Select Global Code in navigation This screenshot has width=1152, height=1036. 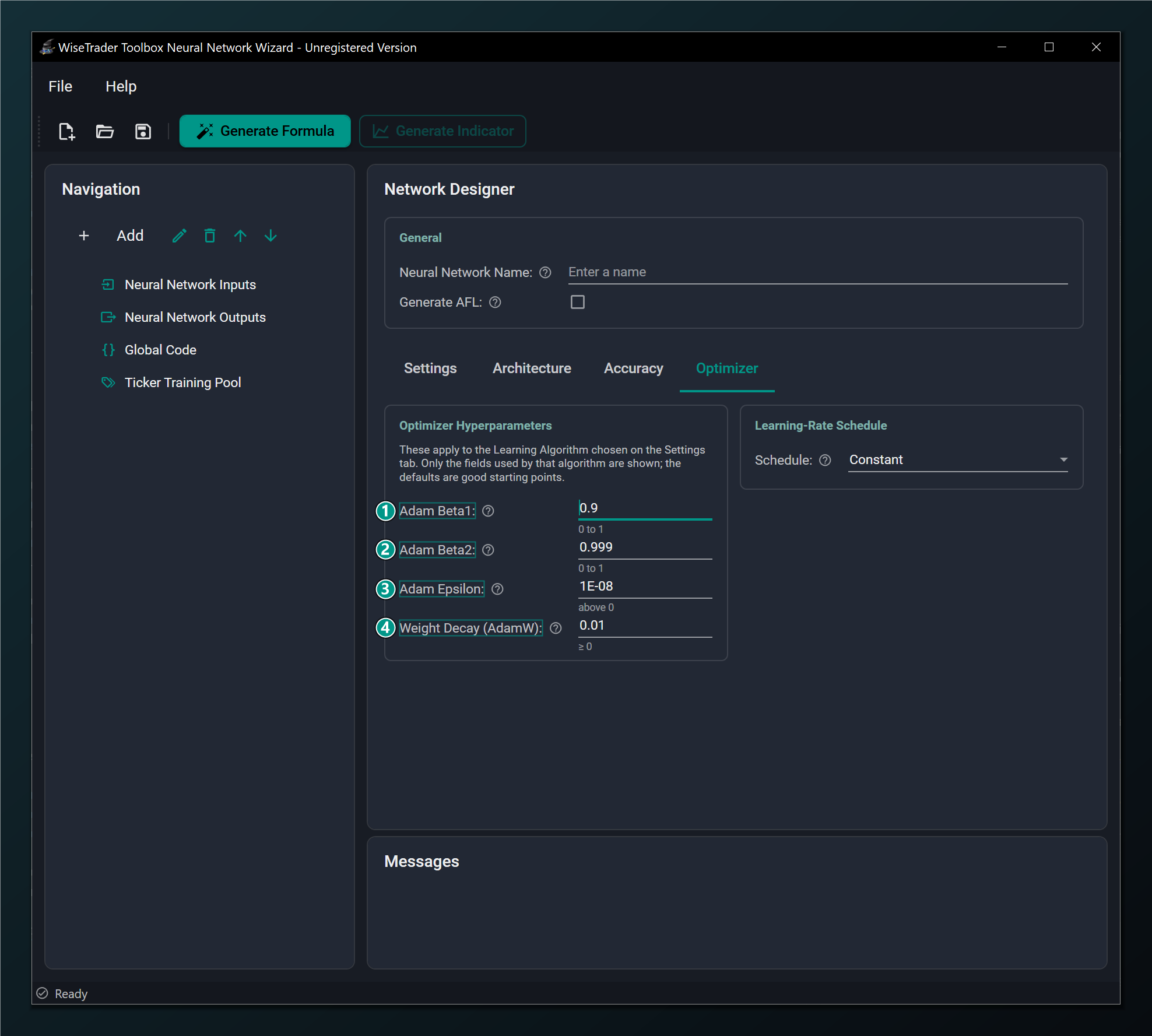click(160, 350)
